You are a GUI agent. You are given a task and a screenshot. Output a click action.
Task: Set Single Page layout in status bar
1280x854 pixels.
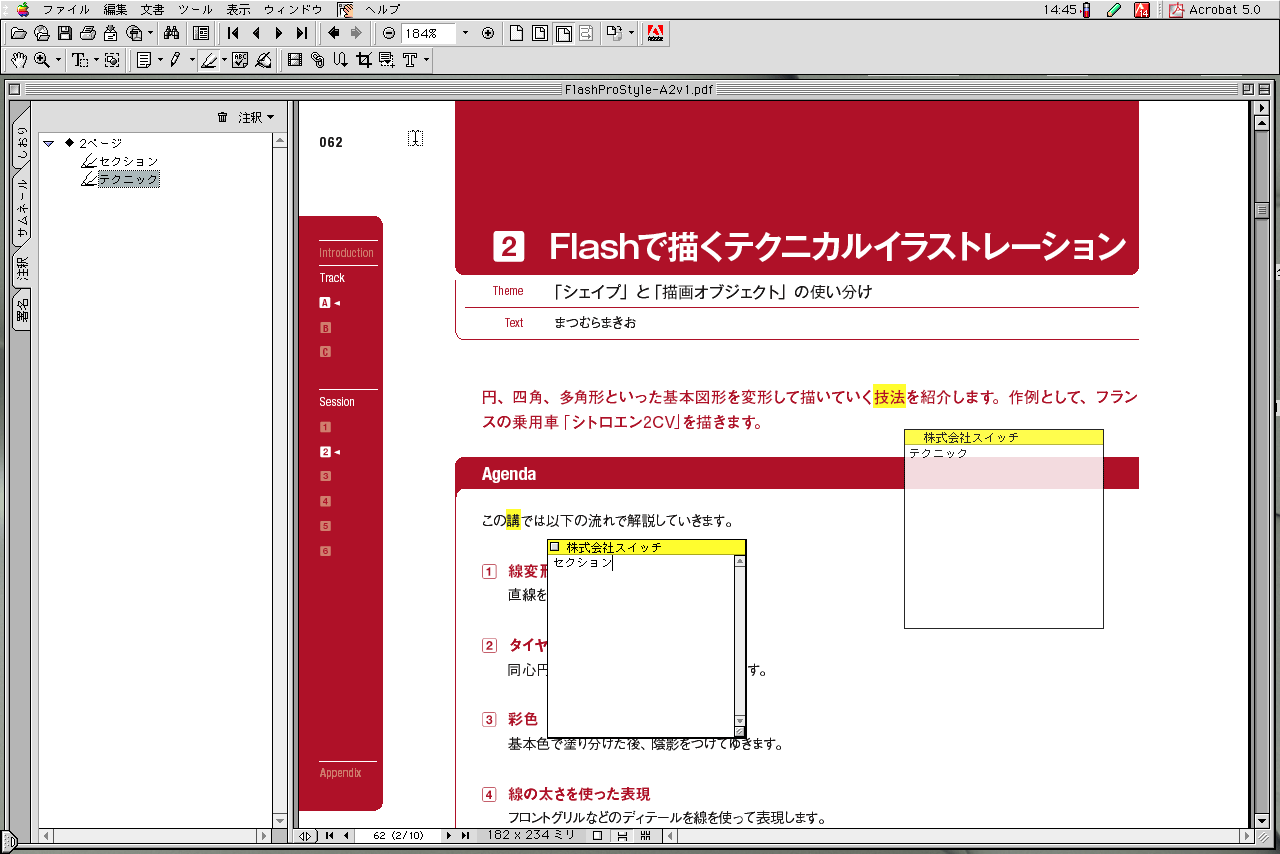597,835
